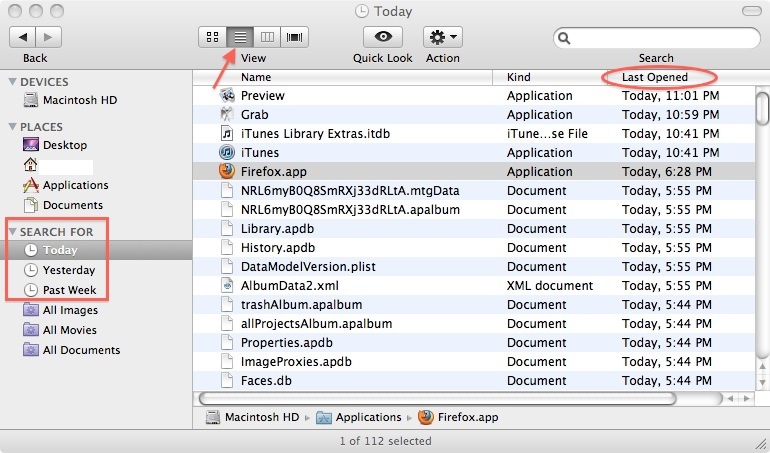Click the 'iTune...se File' kind cell

pyautogui.click(x=547, y=134)
